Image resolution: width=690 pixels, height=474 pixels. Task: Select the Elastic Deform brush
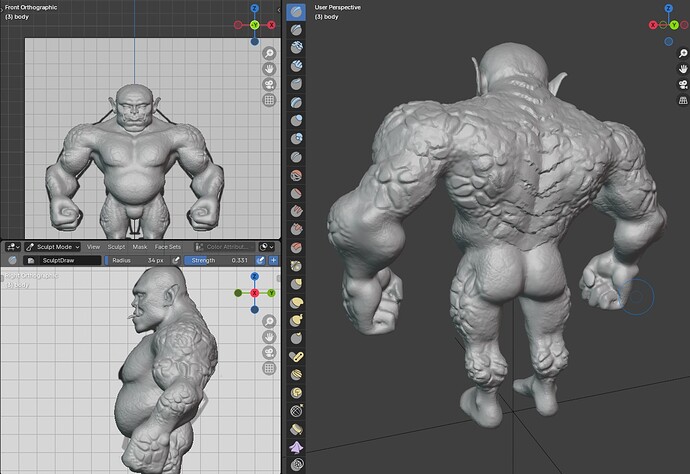pos(296,302)
